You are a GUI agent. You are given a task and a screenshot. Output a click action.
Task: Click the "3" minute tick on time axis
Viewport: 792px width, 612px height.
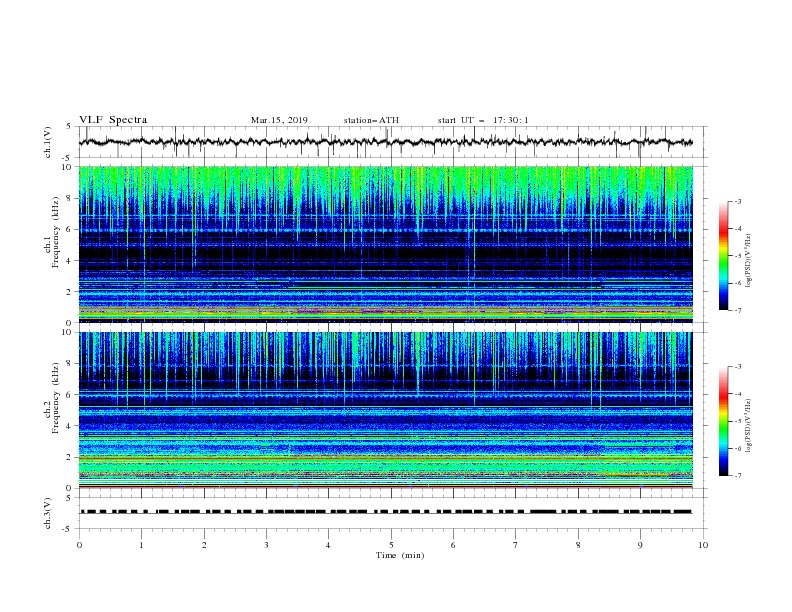coord(266,545)
